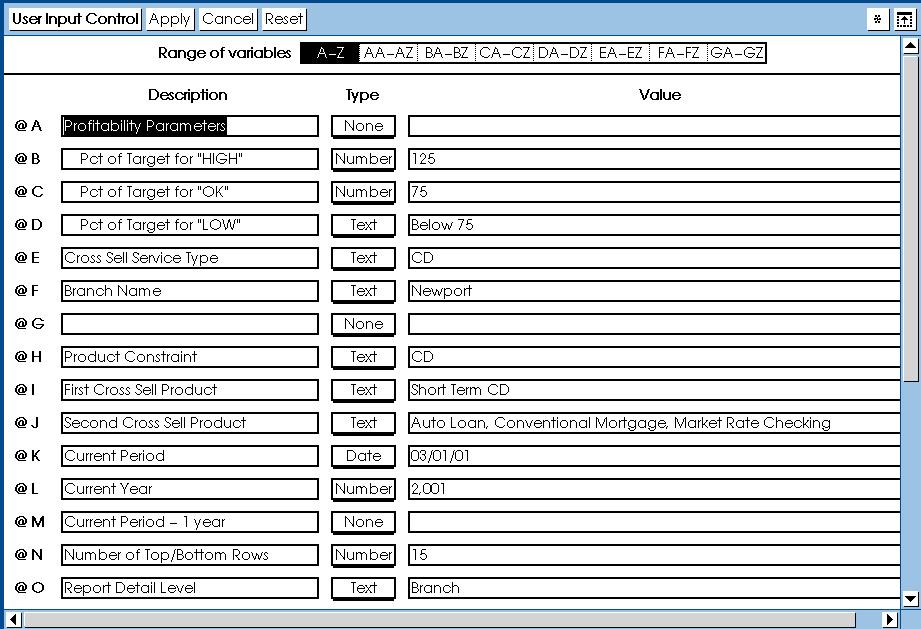Change the Text type of variable @O
This screenshot has height=629, width=921.
(364, 588)
